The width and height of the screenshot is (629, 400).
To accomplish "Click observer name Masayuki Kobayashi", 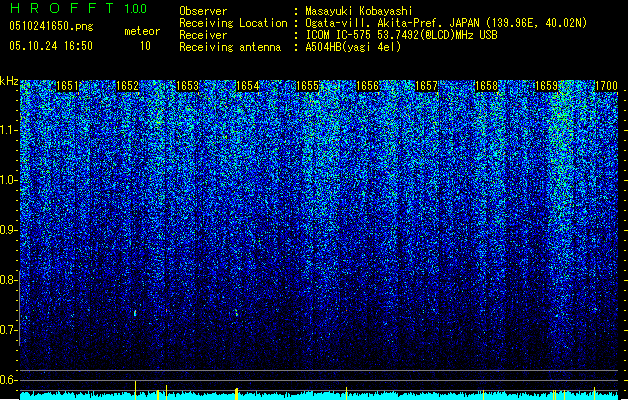I will [359, 11].
